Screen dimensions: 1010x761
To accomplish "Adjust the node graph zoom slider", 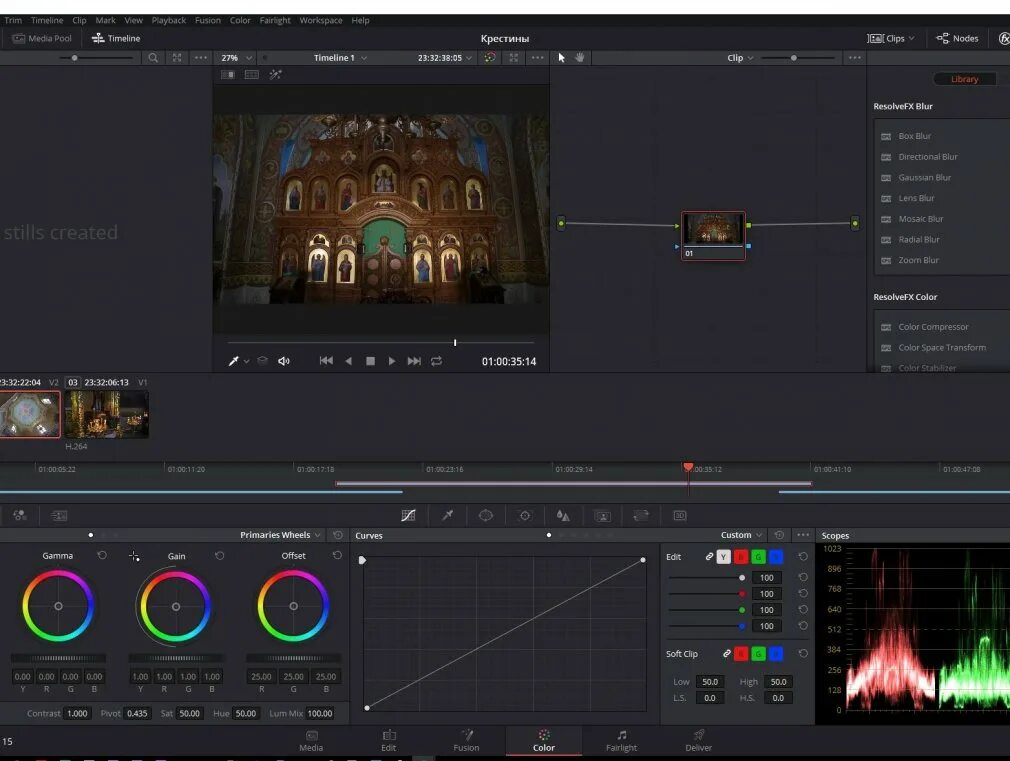I will [794, 57].
